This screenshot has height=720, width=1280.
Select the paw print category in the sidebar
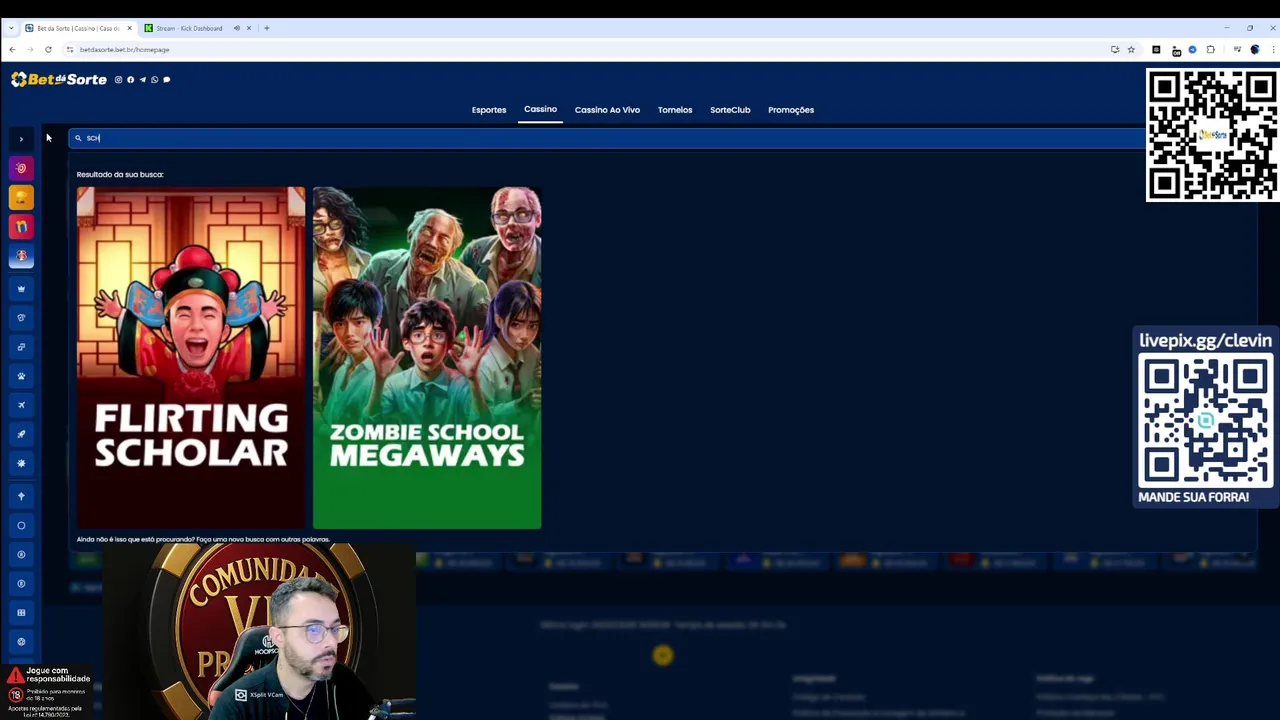coord(21,376)
